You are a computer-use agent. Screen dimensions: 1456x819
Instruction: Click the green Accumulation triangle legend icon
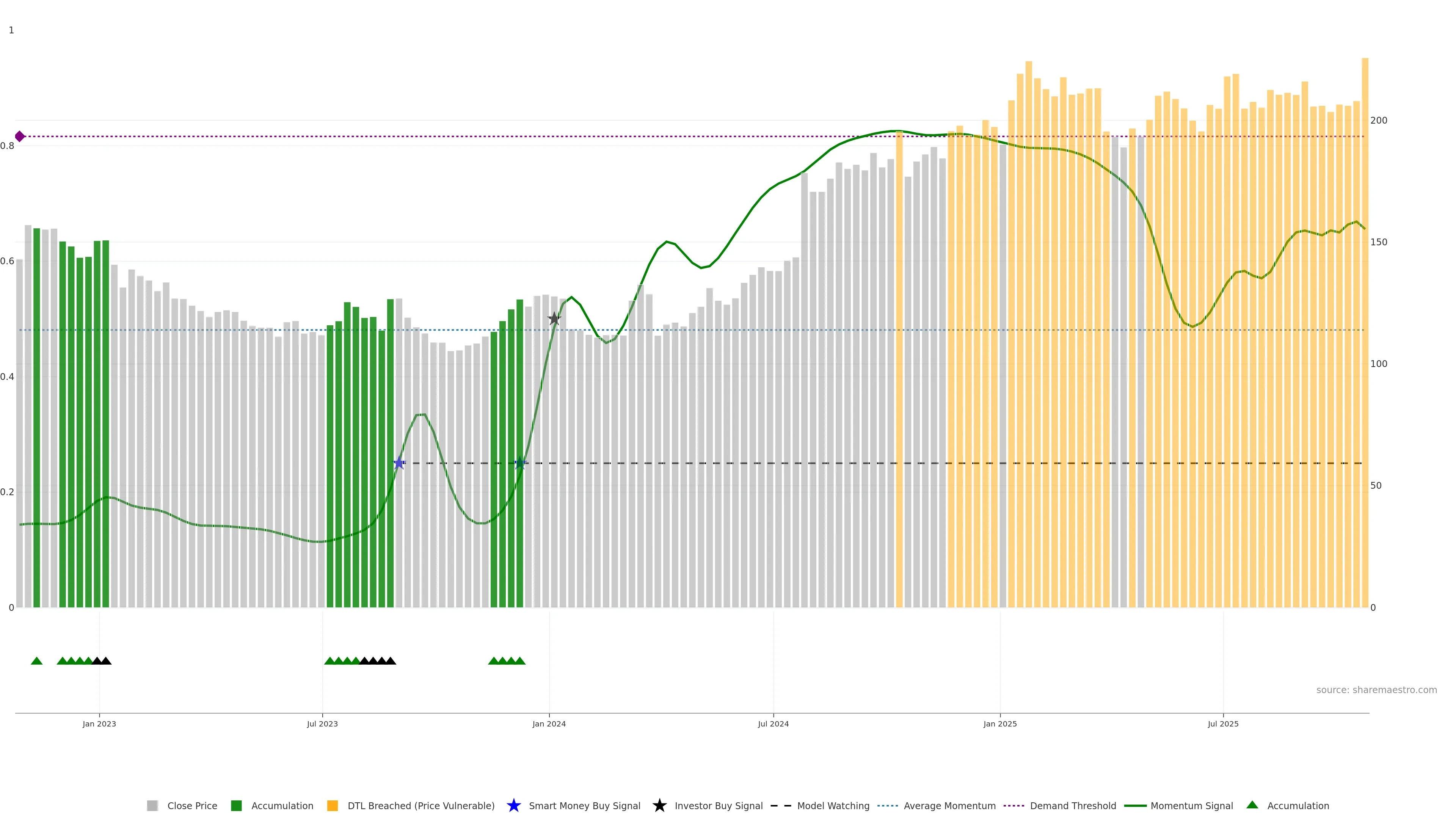(1252, 805)
